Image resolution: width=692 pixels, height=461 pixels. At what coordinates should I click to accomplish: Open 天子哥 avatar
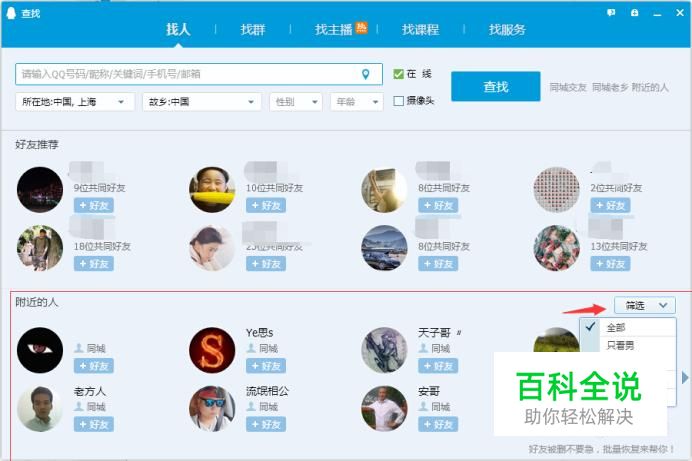(x=384, y=350)
